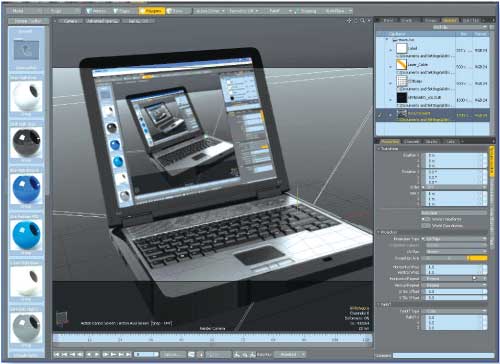The width and height of the screenshot is (500, 364).
Task: Open the Symmetry dropdown in top toolbar
Action: [244, 11]
